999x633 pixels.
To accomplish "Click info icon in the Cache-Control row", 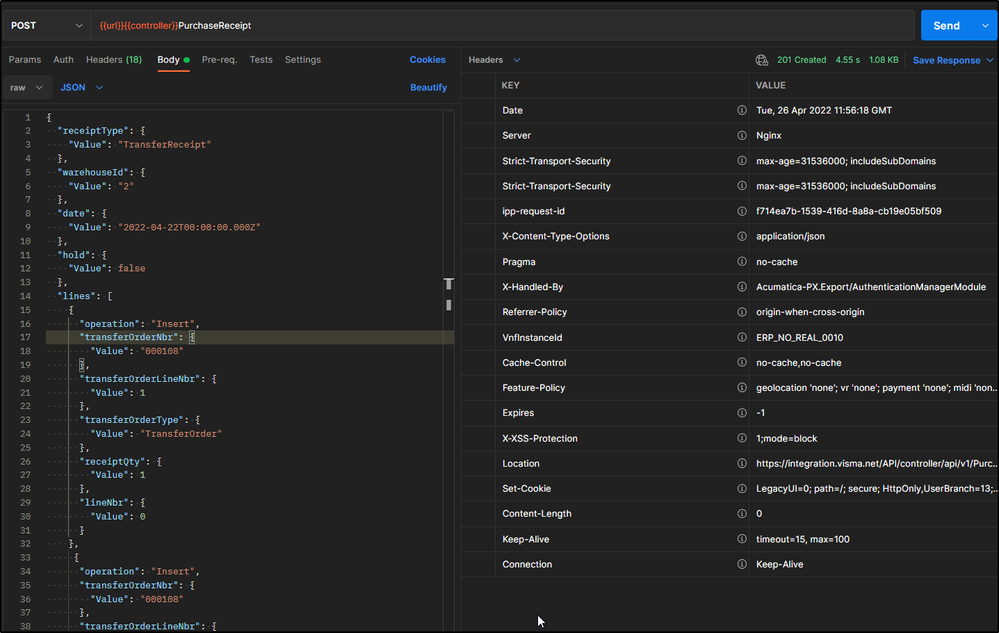I will coord(742,363).
